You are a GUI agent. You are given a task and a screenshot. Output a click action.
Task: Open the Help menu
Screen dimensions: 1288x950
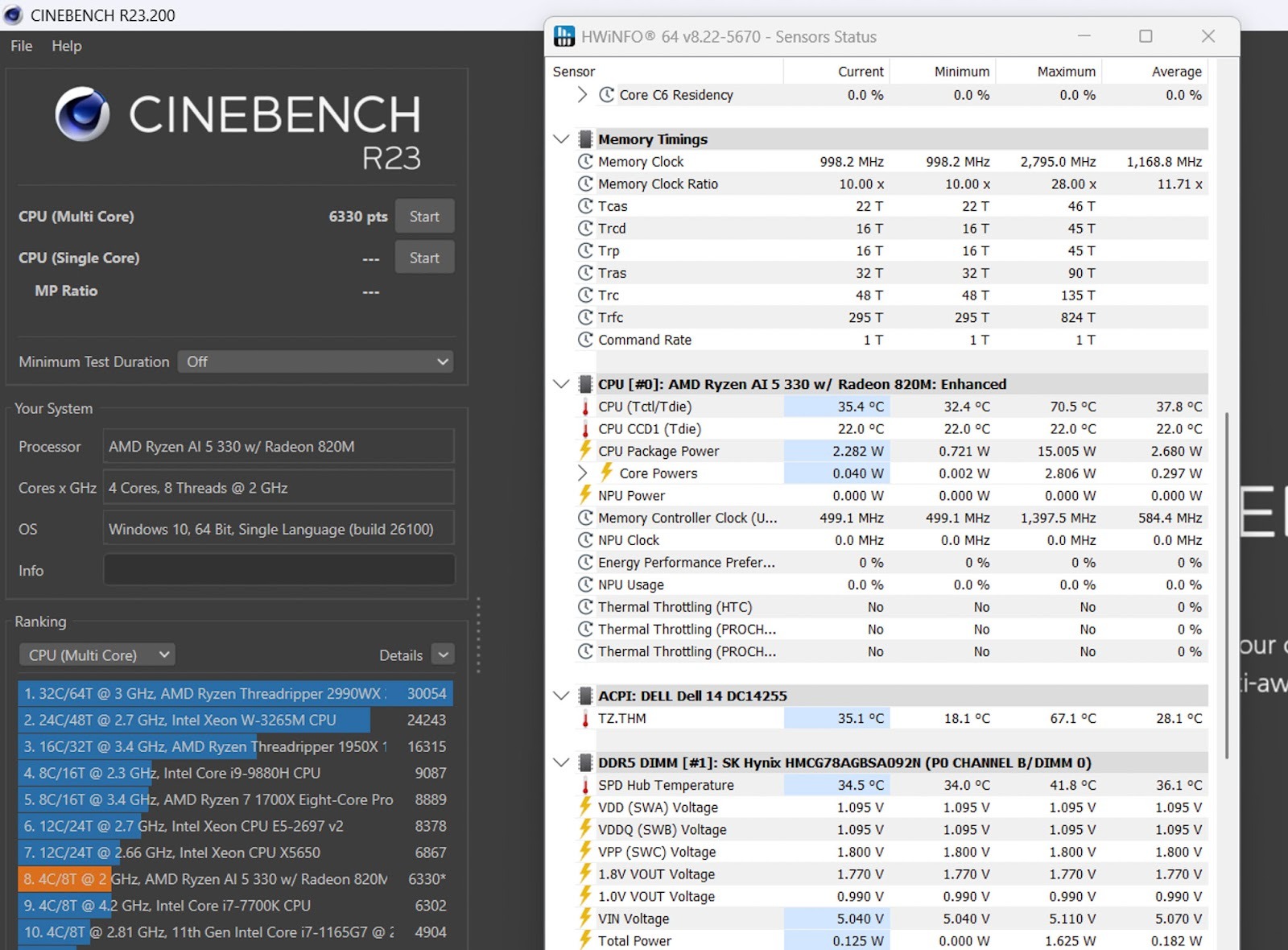click(x=67, y=46)
